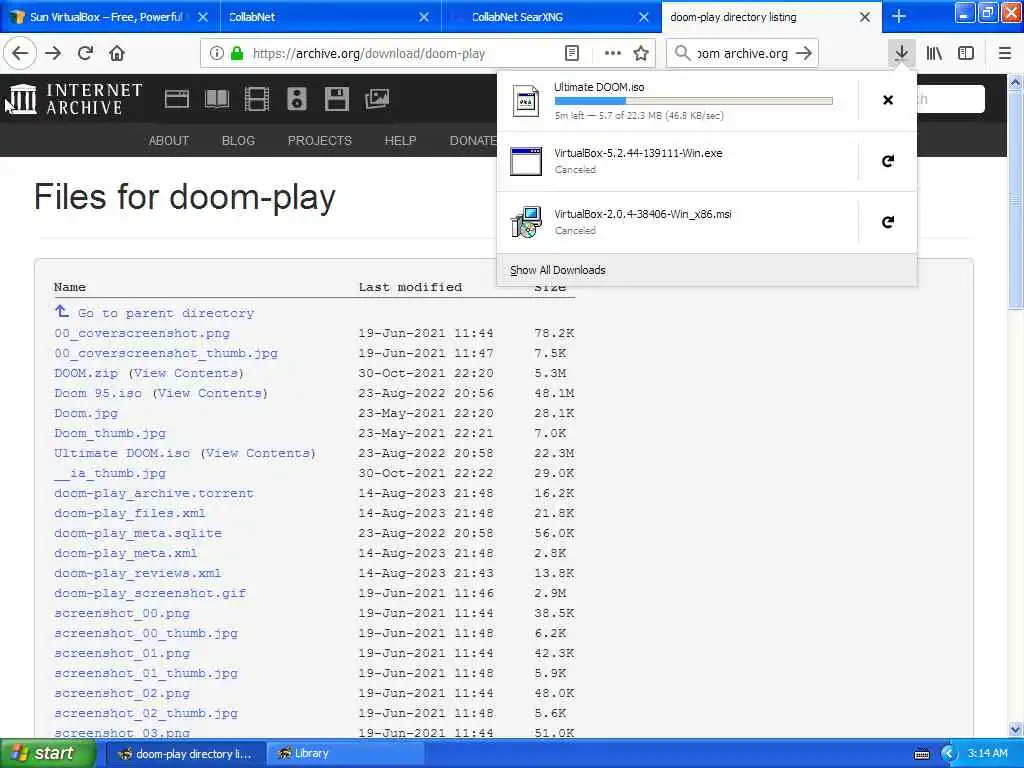Screen dimensions: 1024x768
Task: Submit search with the go arrow
Action: (x=804, y=54)
